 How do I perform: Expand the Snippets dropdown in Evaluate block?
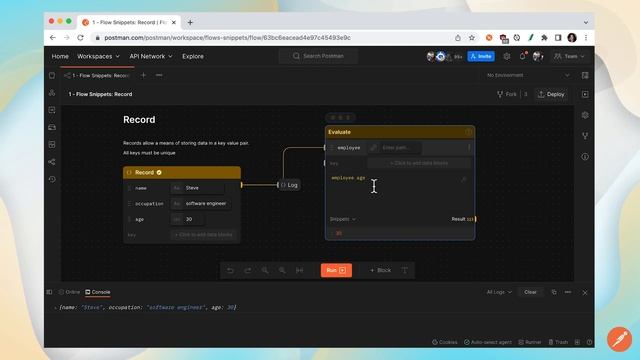[342, 219]
